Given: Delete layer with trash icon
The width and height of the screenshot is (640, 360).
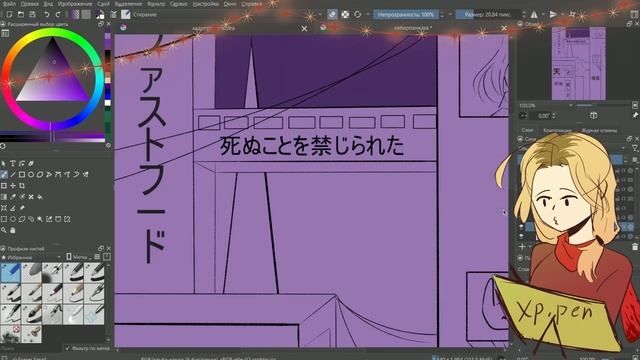Looking at the screenshot, I should point(635,247).
